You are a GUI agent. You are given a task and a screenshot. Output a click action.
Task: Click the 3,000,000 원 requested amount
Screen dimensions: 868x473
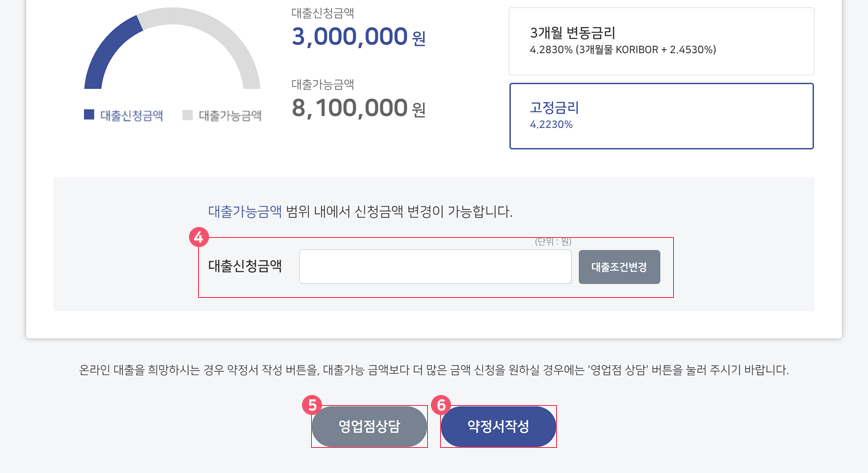359,37
